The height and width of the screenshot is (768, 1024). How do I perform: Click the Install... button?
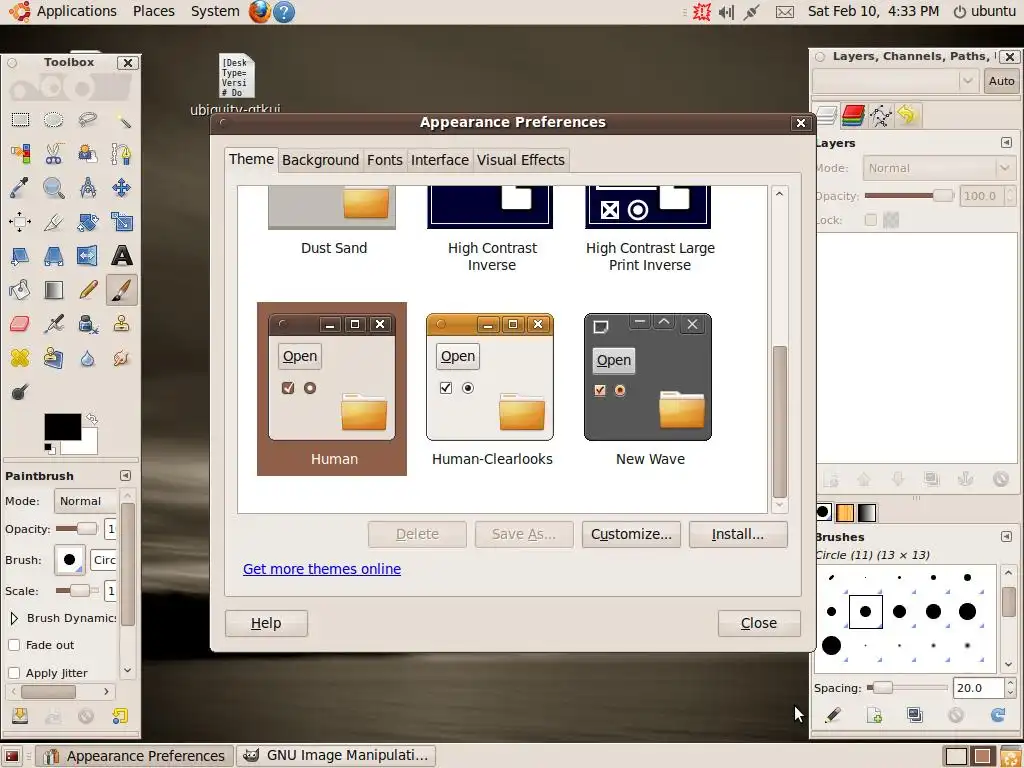pyautogui.click(x=738, y=534)
